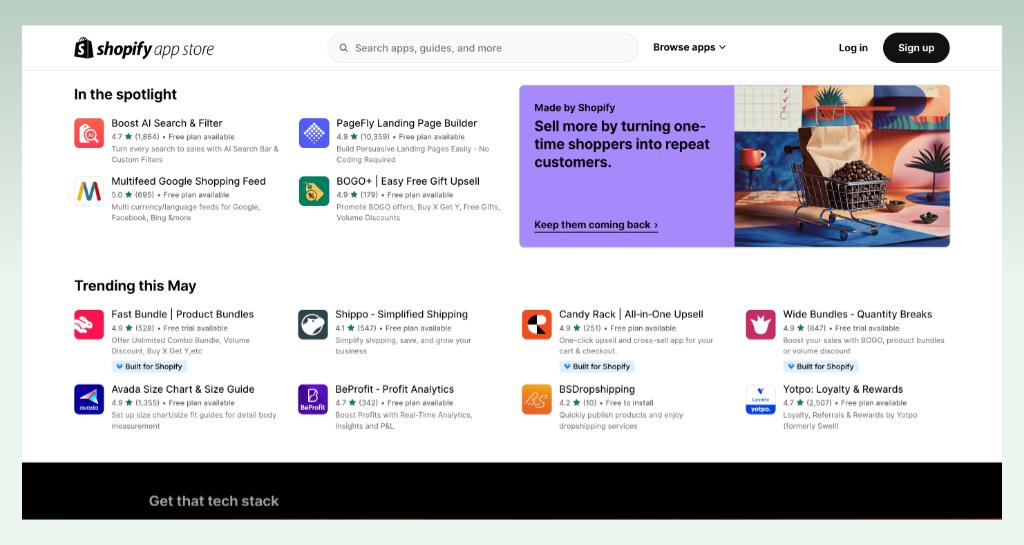The height and width of the screenshot is (545, 1024).
Task: Click Built for Shopify badge under Fast Bundle
Action: (150, 367)
